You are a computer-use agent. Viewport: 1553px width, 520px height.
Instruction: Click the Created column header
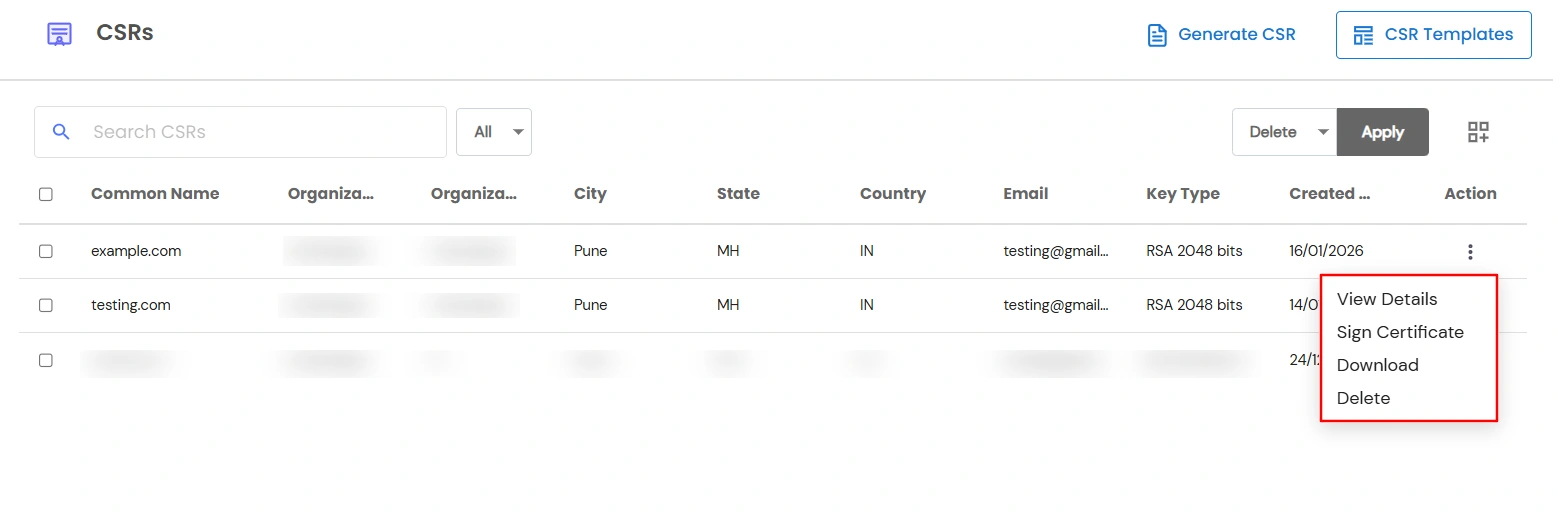[x=1329, y=194]
